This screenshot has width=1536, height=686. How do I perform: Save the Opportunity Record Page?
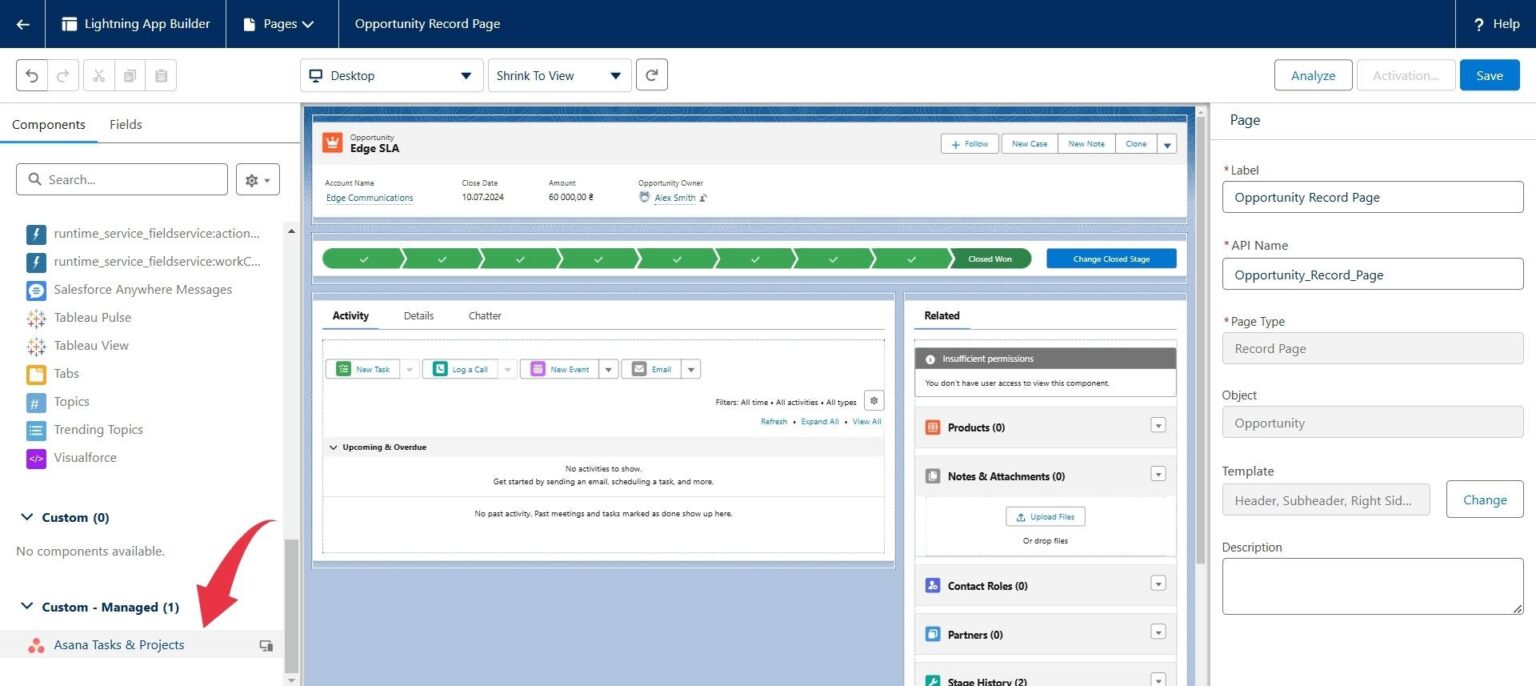1489,74
